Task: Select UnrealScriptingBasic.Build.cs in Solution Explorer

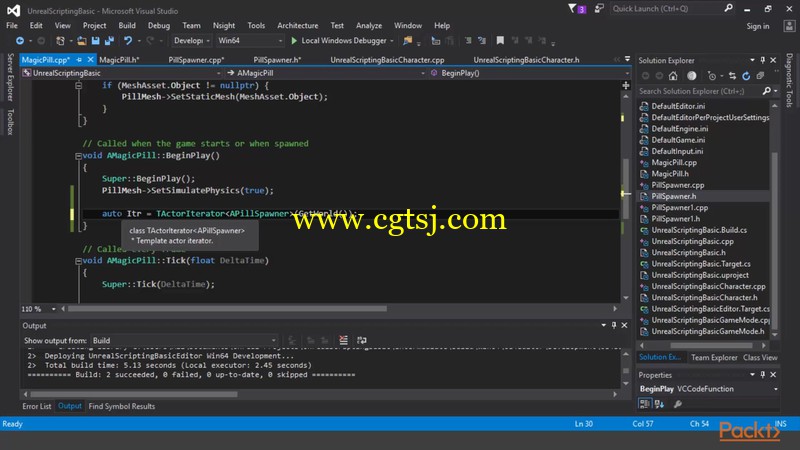Action: click(x=699, y=230)
